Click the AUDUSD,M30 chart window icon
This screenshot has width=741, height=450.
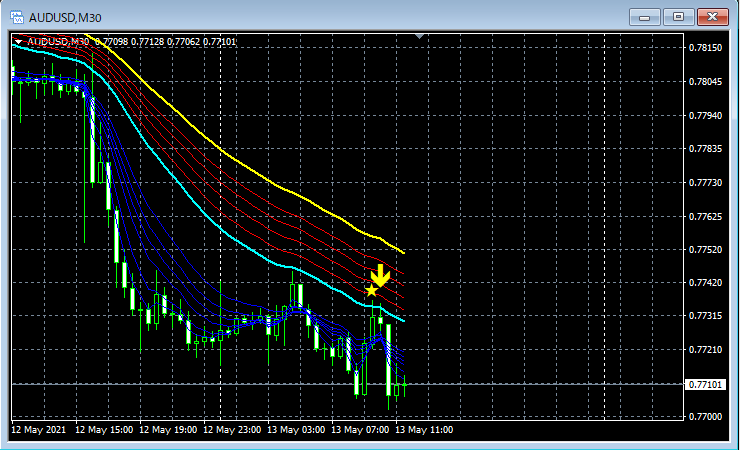pos(17,17)
